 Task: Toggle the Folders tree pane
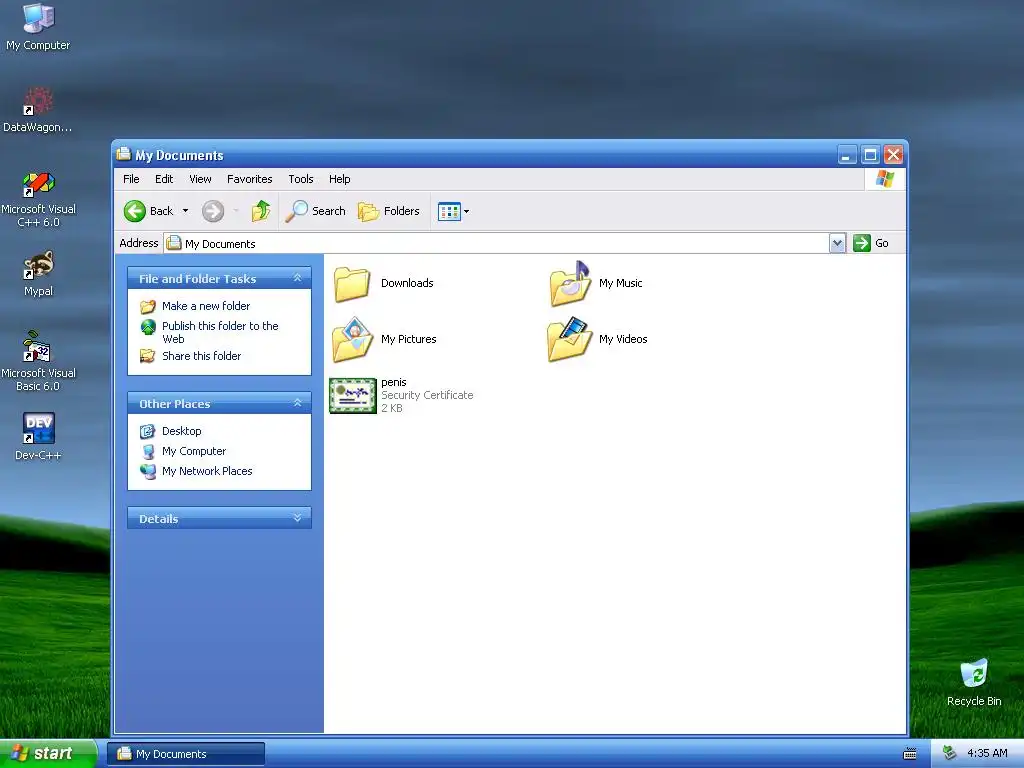pos(389,211)
